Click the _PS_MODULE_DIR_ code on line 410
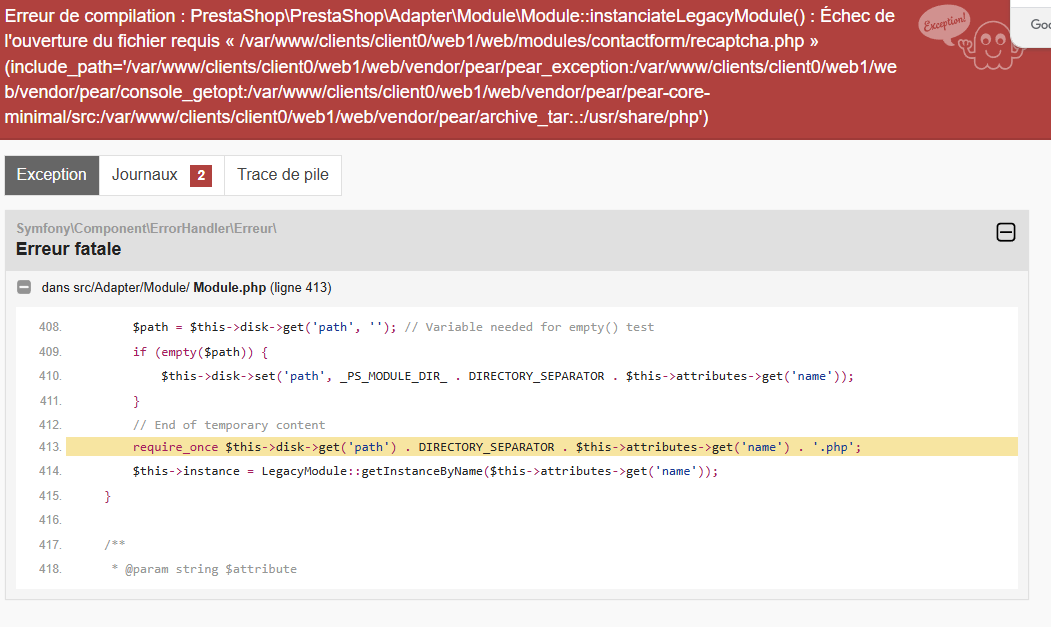The image size is (1051, 627). (393, 376)
